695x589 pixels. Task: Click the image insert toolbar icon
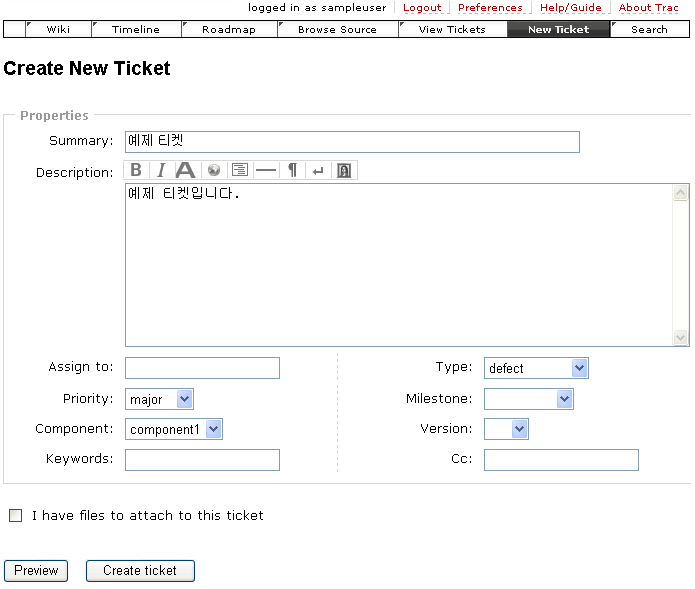344,170
